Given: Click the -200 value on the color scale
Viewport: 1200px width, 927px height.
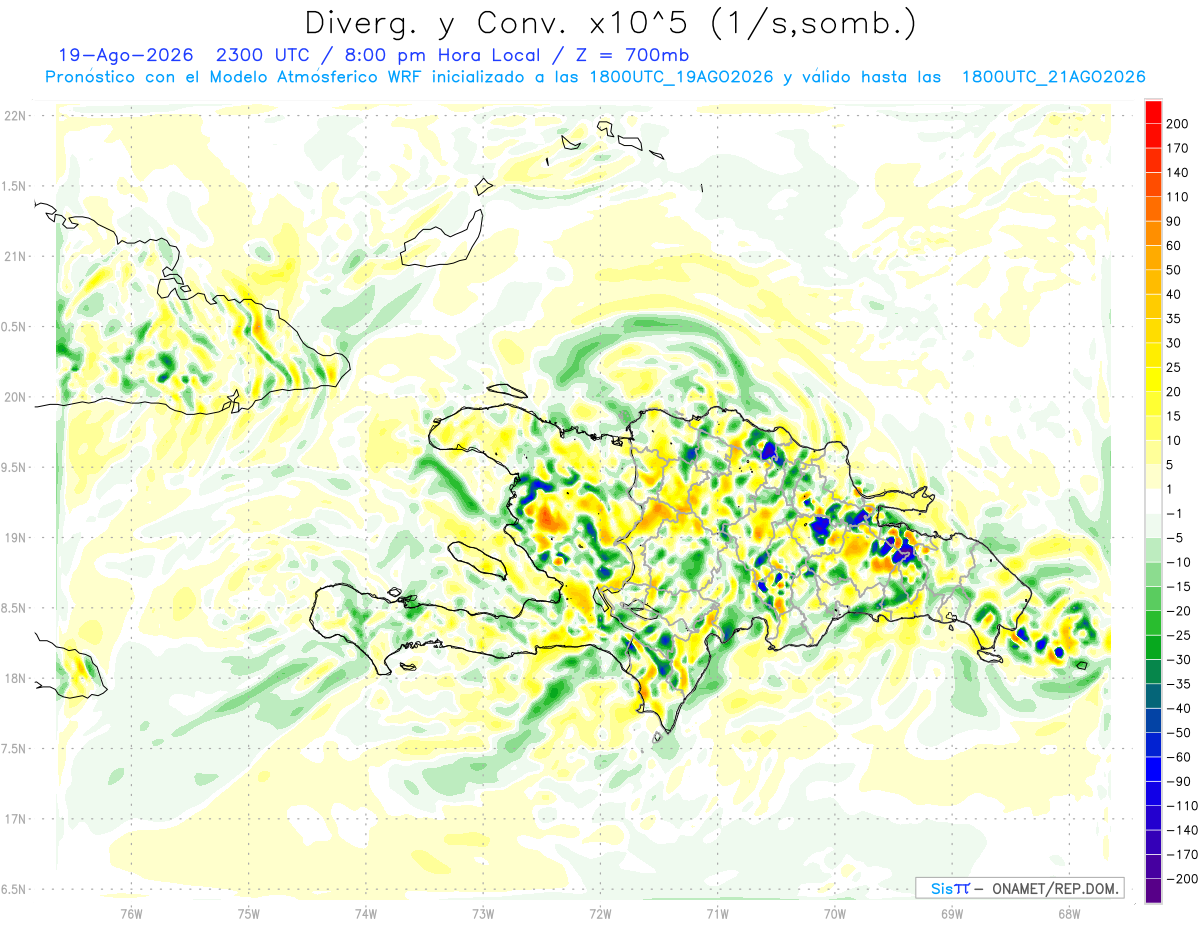Looking at the screenshot, I should click(1181, 879).
